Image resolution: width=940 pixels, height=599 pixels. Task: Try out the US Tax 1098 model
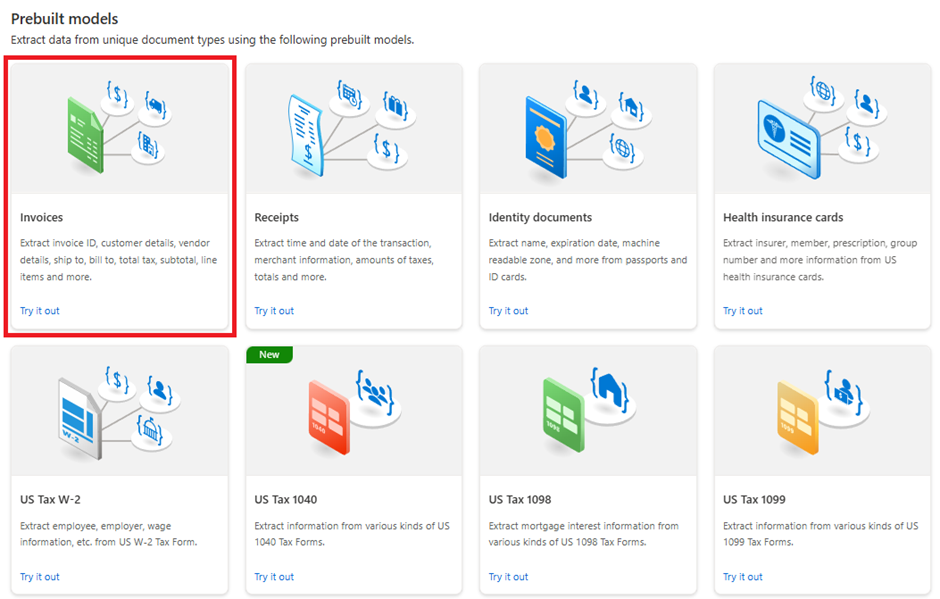pos(508,577)
